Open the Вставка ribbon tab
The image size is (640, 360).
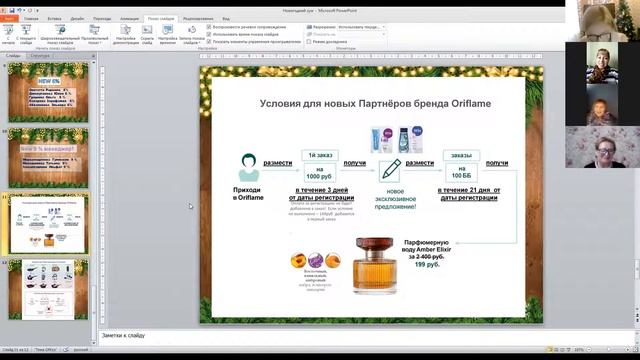tap(54, 19)
